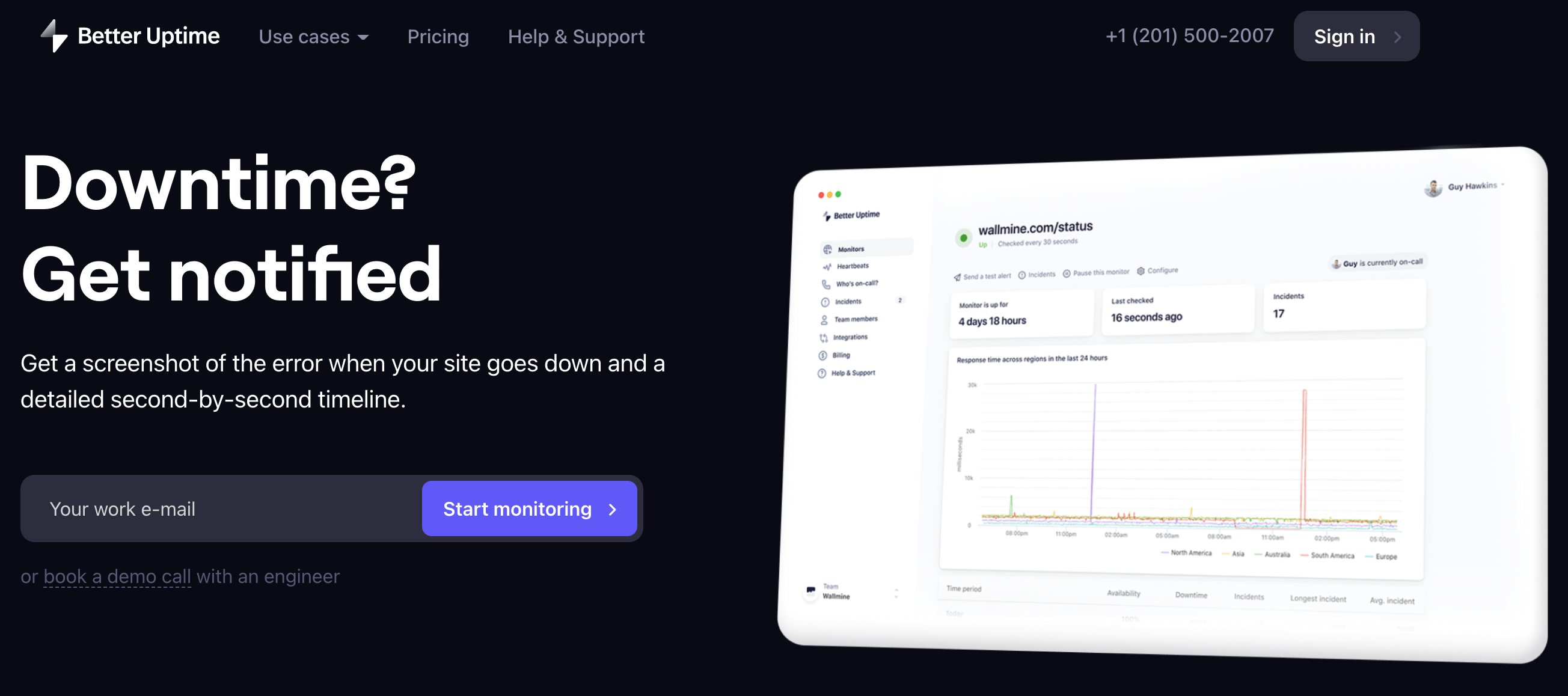Image resolution: width=1568 pixels, height=696 pixels.
Task: Click Incidents icon in monitor action row
Action: click(1022, 275)
